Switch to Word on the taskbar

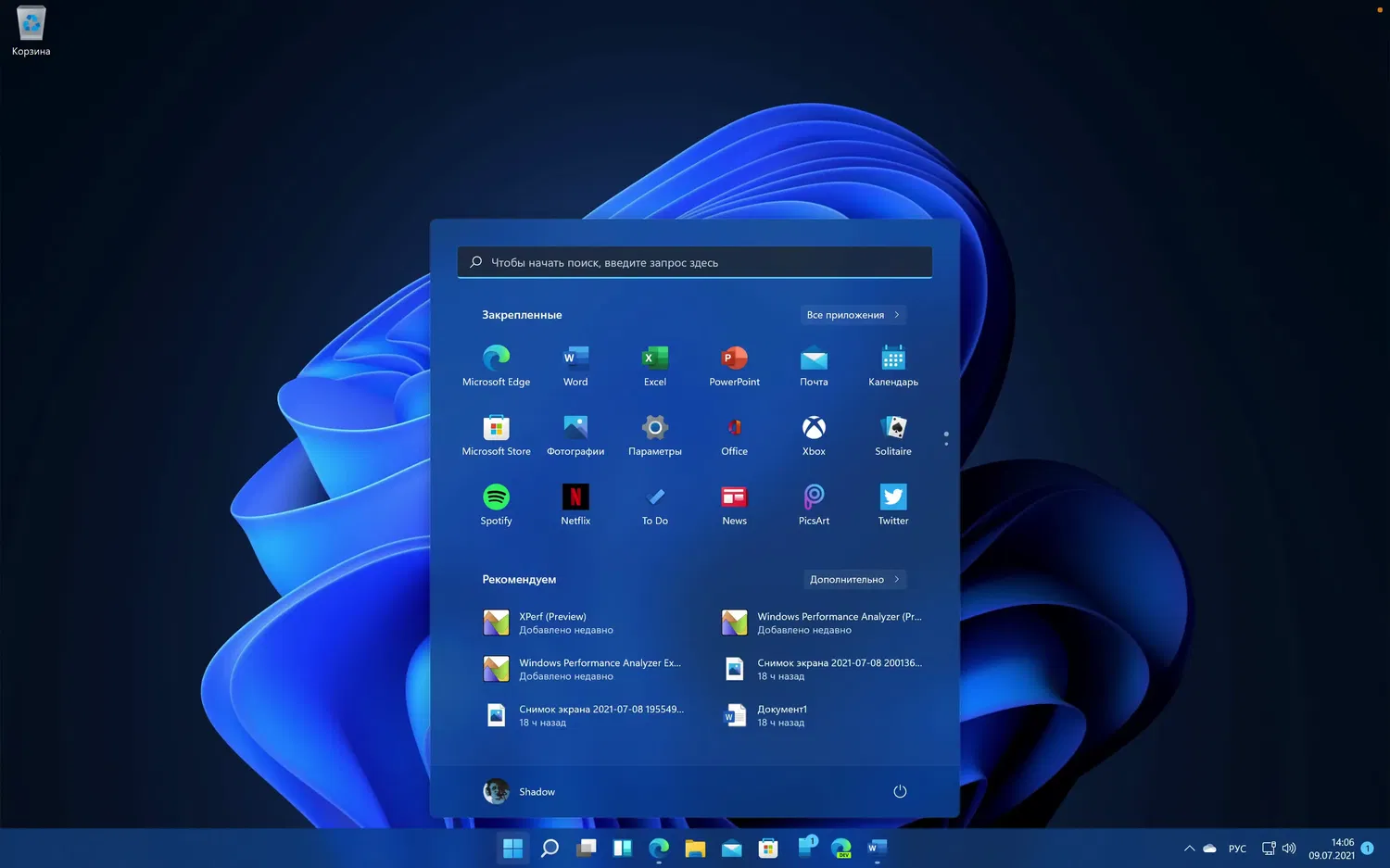878,848
